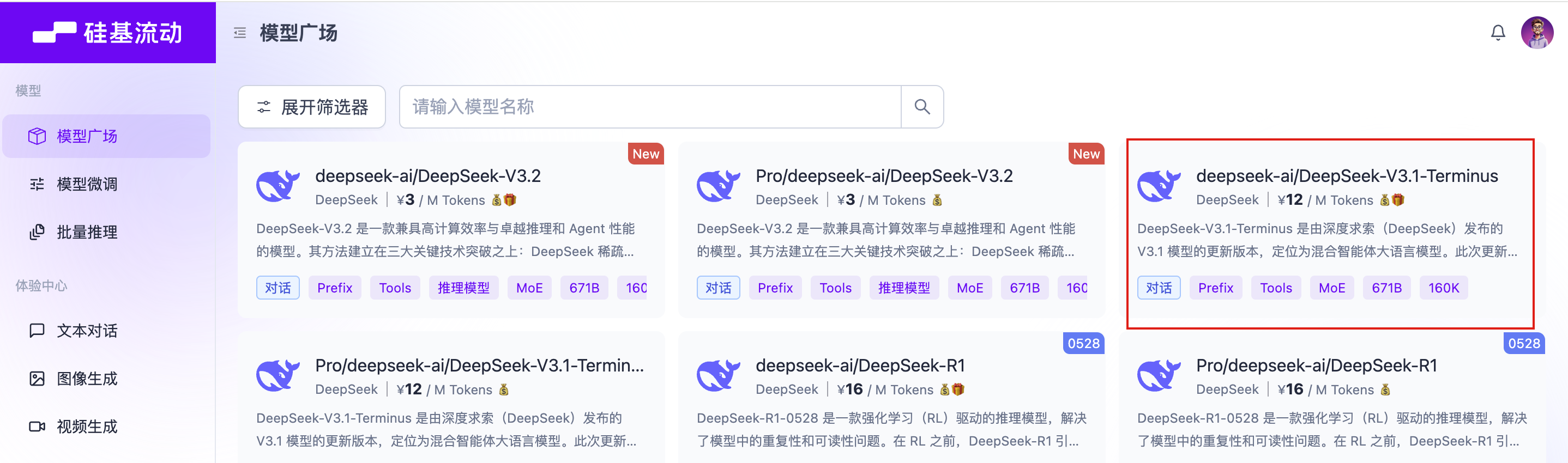This screenshot has height=463, width=1568.
Task: Open Pro/deepseek-ai/DeepSeek-R1 model title
Action: [1316, 365]
